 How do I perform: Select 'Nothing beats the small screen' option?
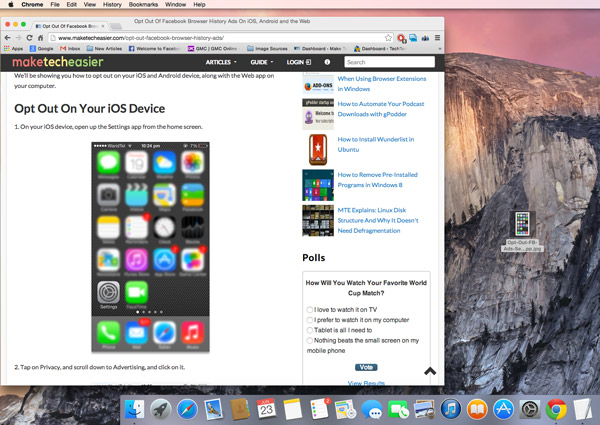pyautogui.click(x=309, y=340)
